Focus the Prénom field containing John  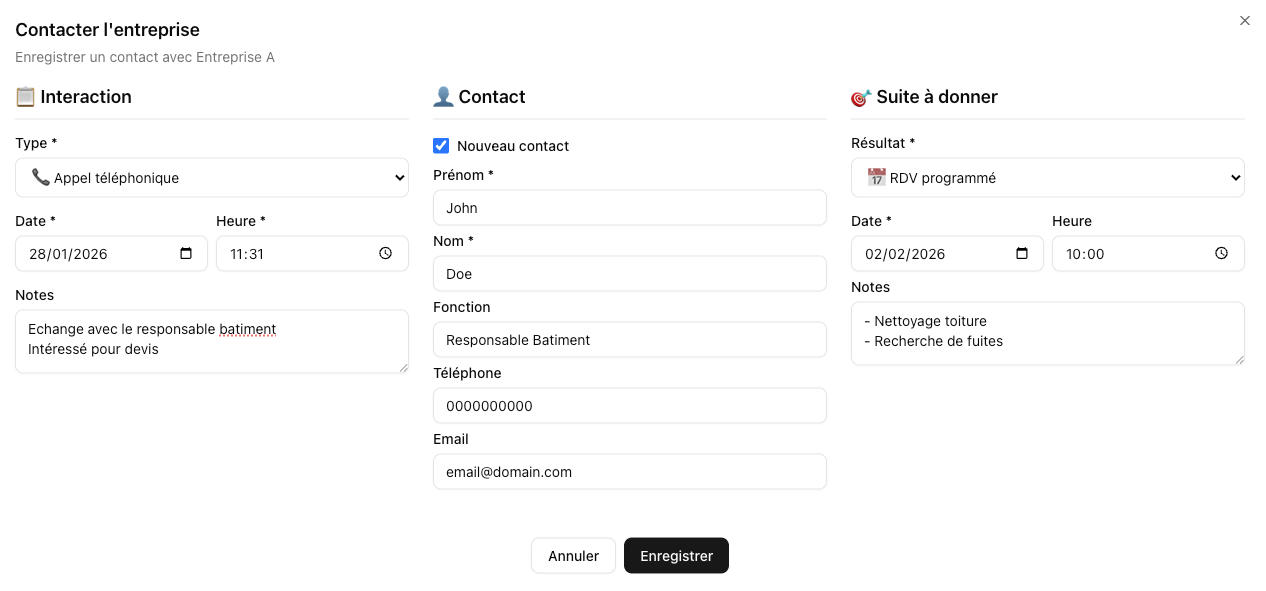pos(629,208)
